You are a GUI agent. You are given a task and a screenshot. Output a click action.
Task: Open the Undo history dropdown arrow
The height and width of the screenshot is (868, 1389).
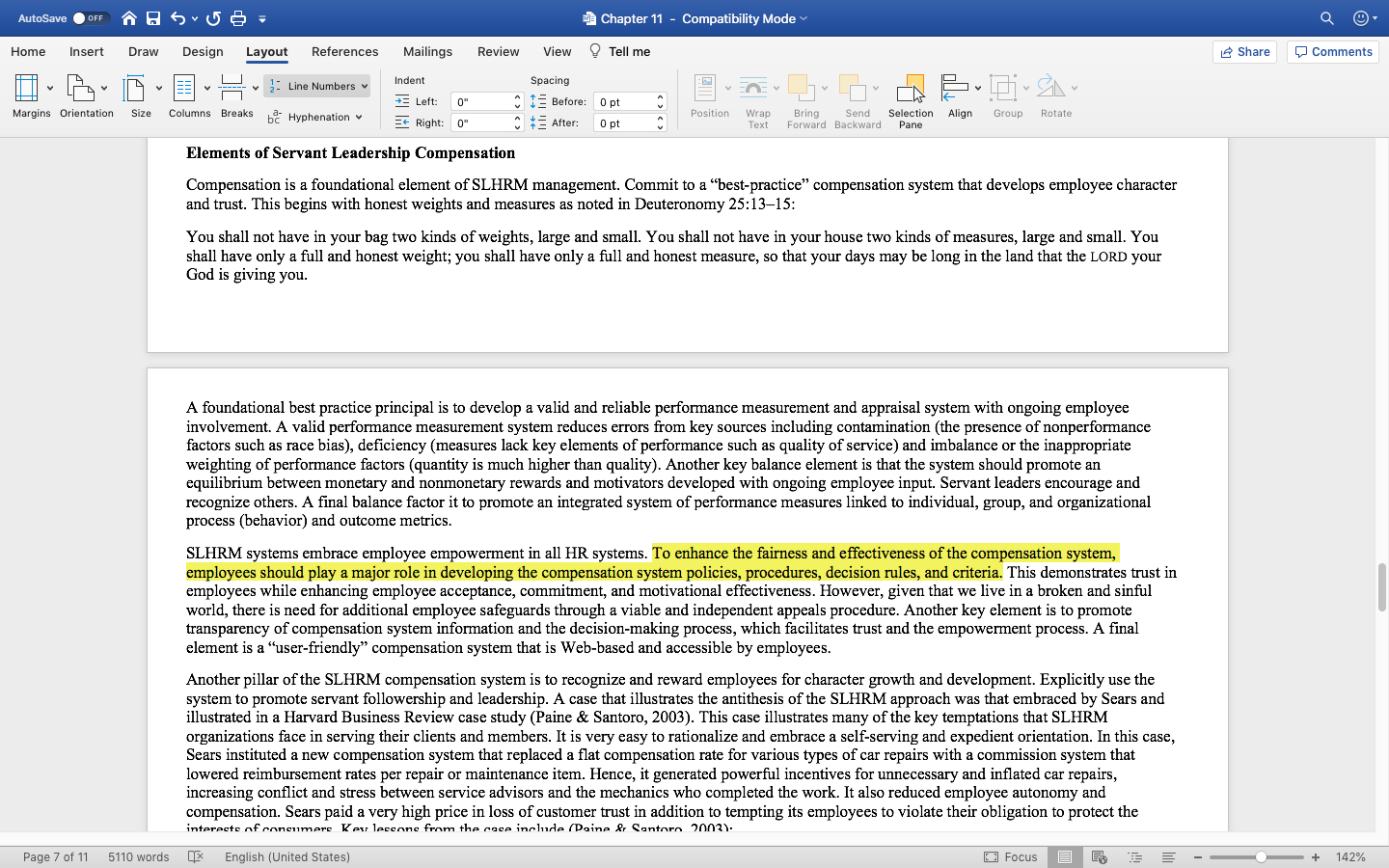pos(195,18)
